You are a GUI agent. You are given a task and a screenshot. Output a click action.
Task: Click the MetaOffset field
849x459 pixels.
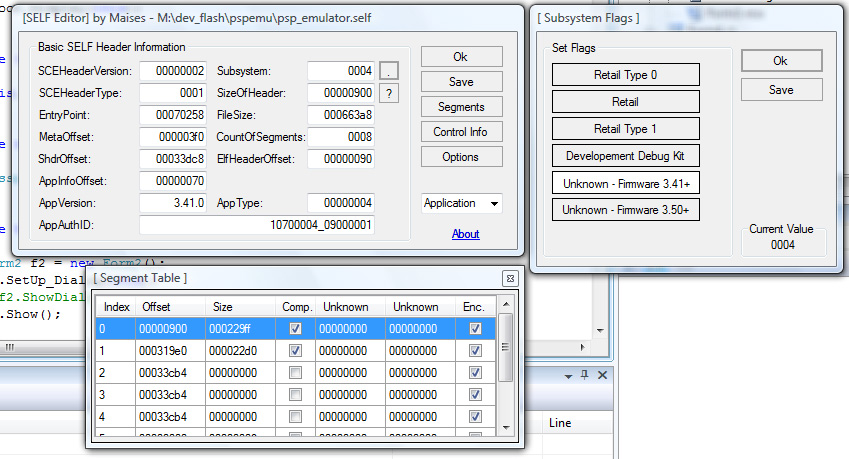173,137
